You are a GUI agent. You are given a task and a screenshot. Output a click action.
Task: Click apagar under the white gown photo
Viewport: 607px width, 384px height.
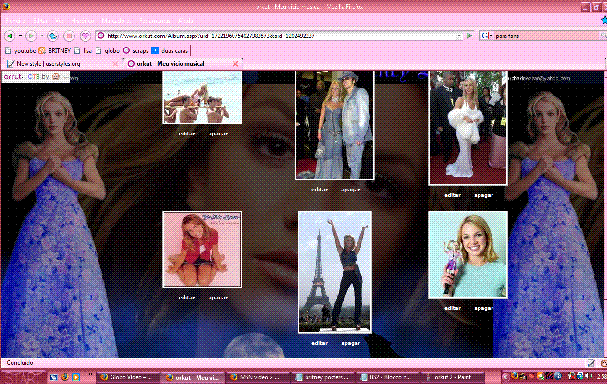pyautogui.click(x=484, y=195)
